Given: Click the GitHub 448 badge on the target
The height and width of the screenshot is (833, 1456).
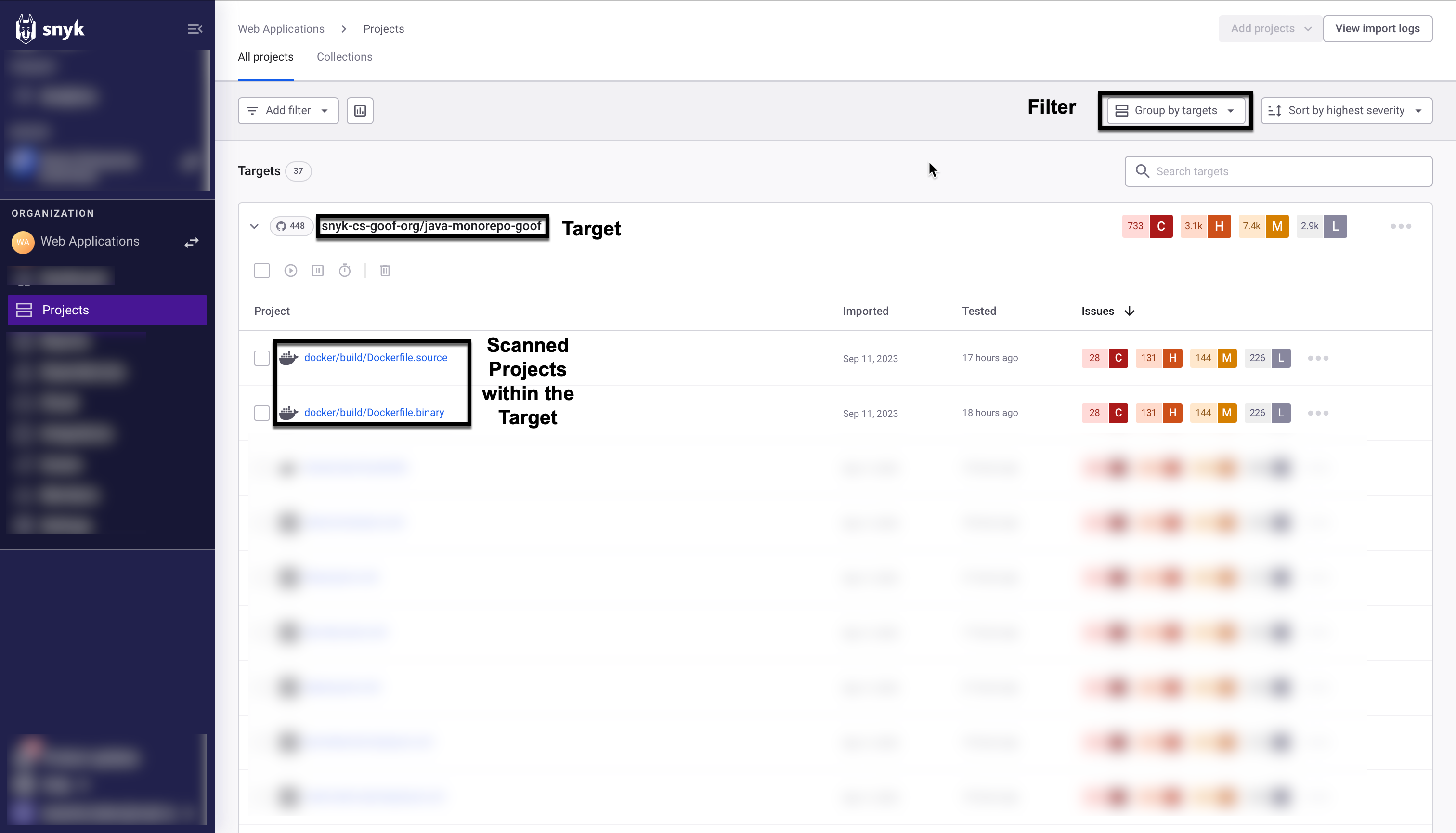Looking at the screenshot, I should pos(291,226).
